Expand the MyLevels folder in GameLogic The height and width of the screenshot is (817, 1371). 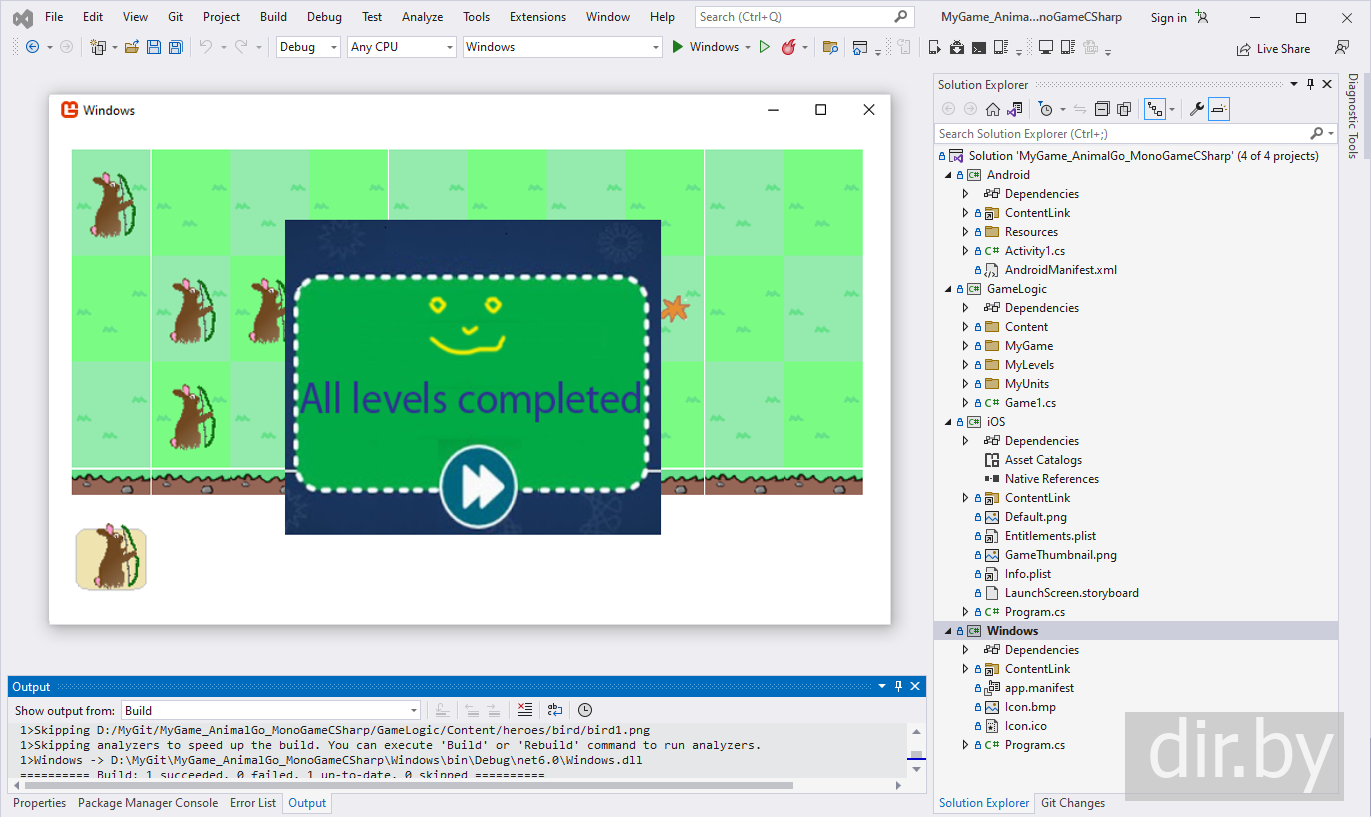coord(965,365)
